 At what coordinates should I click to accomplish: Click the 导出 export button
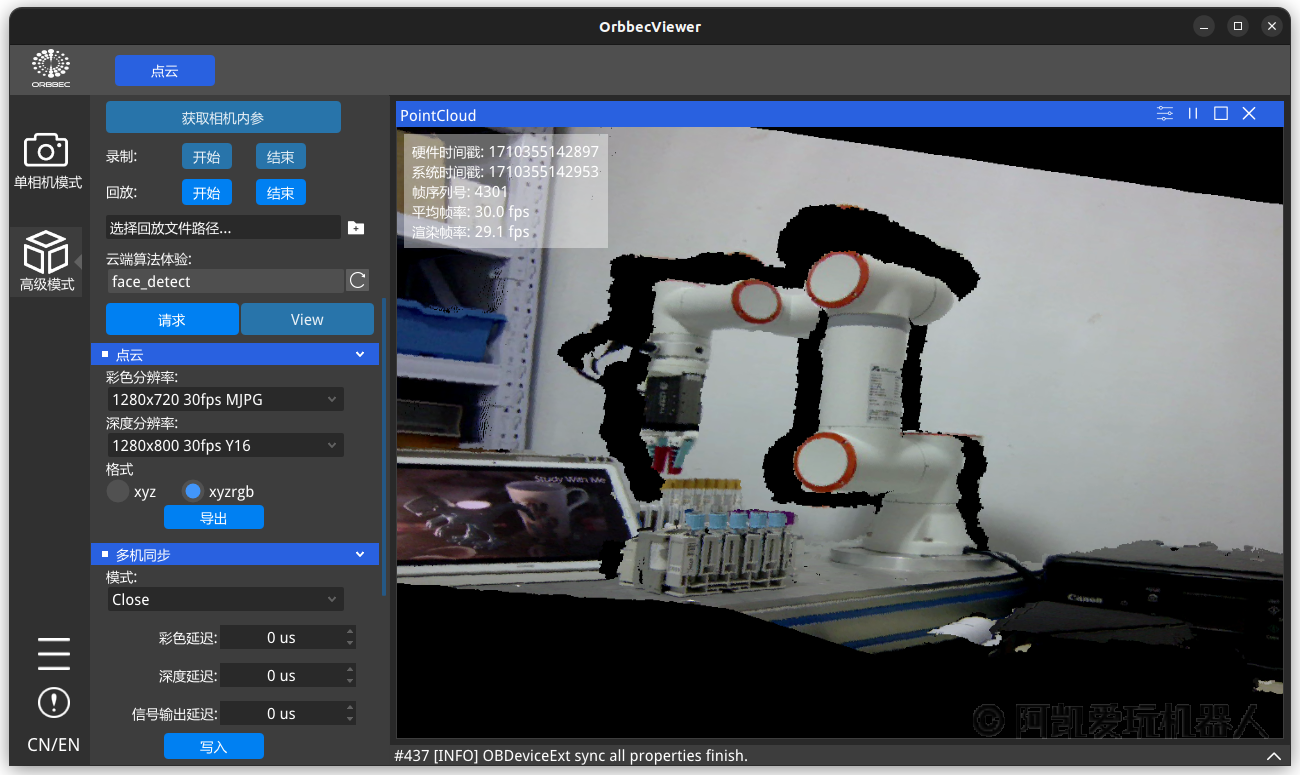pos(214,518)
